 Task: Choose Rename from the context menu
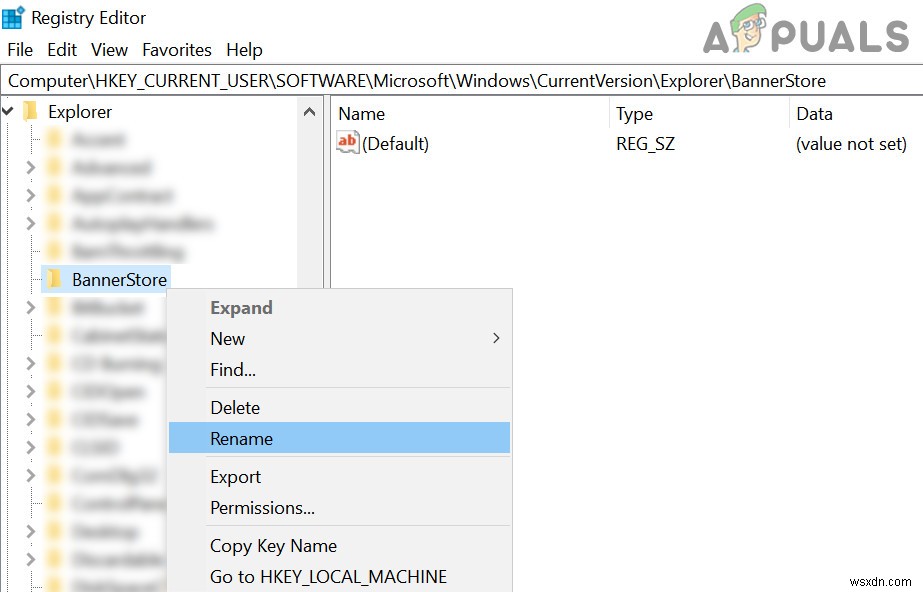tap(243, 438)
